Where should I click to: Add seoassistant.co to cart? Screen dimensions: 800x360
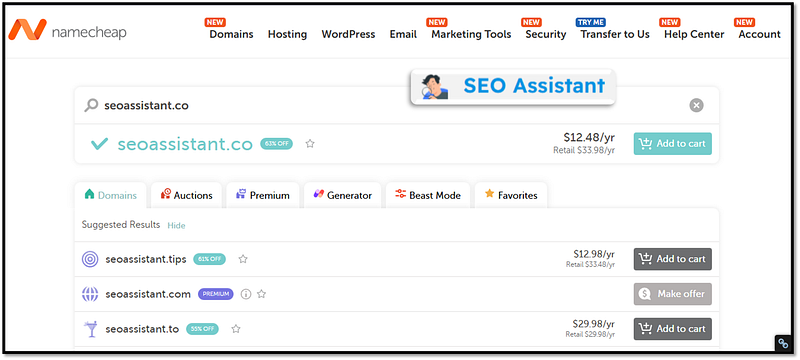pyautogui.click(x=672, y=144)
